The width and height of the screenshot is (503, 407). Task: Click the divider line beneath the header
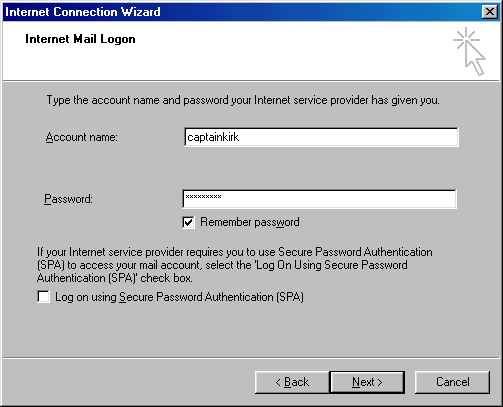(251, 81)
